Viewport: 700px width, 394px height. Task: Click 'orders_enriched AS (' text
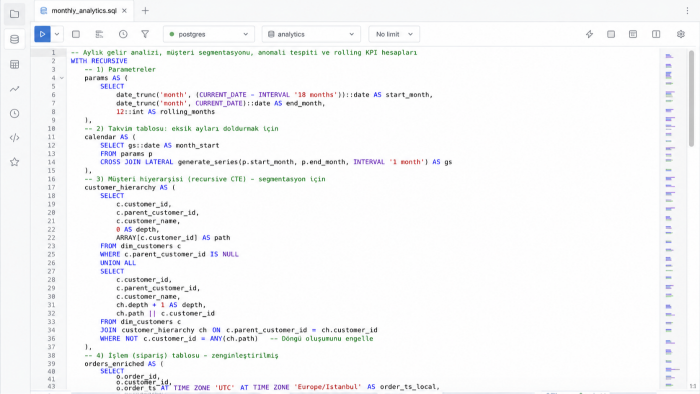[124, 364]
